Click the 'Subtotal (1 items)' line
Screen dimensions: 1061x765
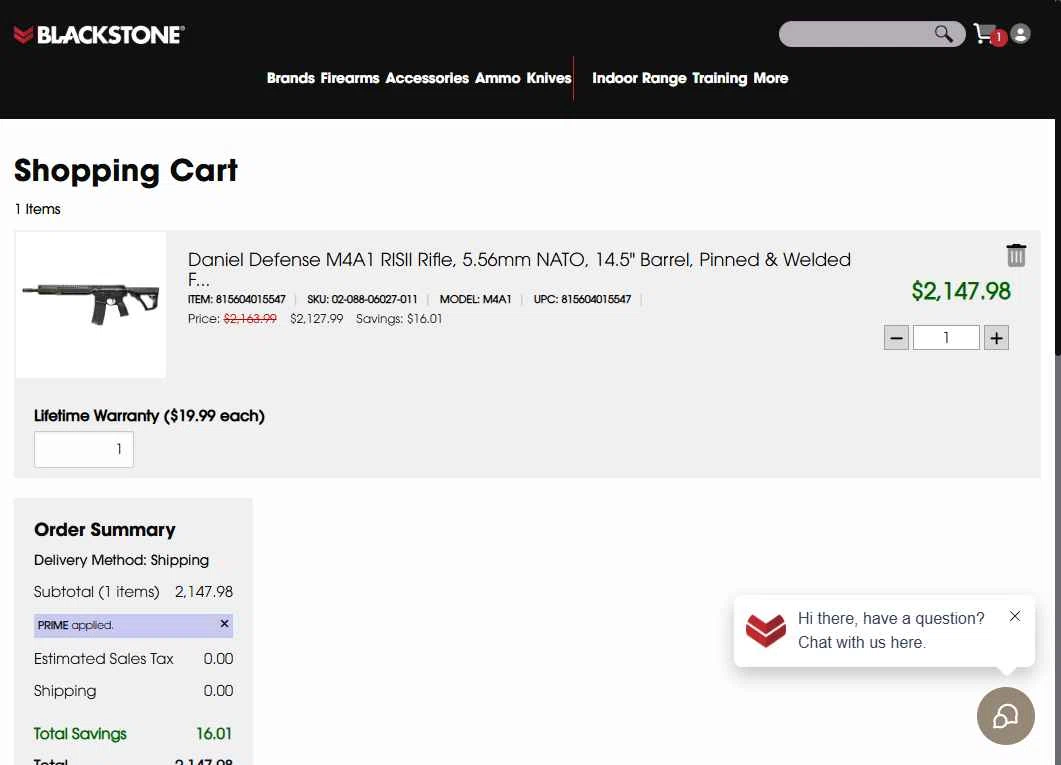click(133, 592)
